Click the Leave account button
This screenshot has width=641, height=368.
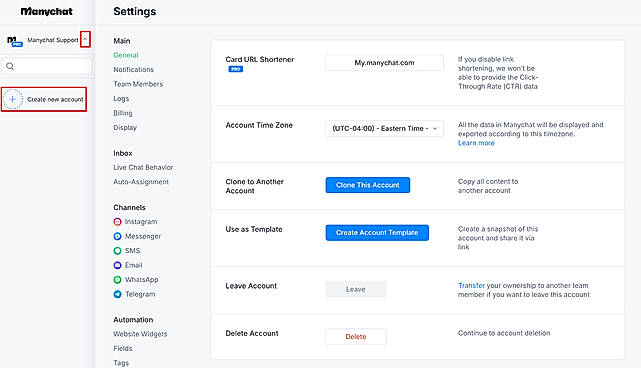[356, 289]
